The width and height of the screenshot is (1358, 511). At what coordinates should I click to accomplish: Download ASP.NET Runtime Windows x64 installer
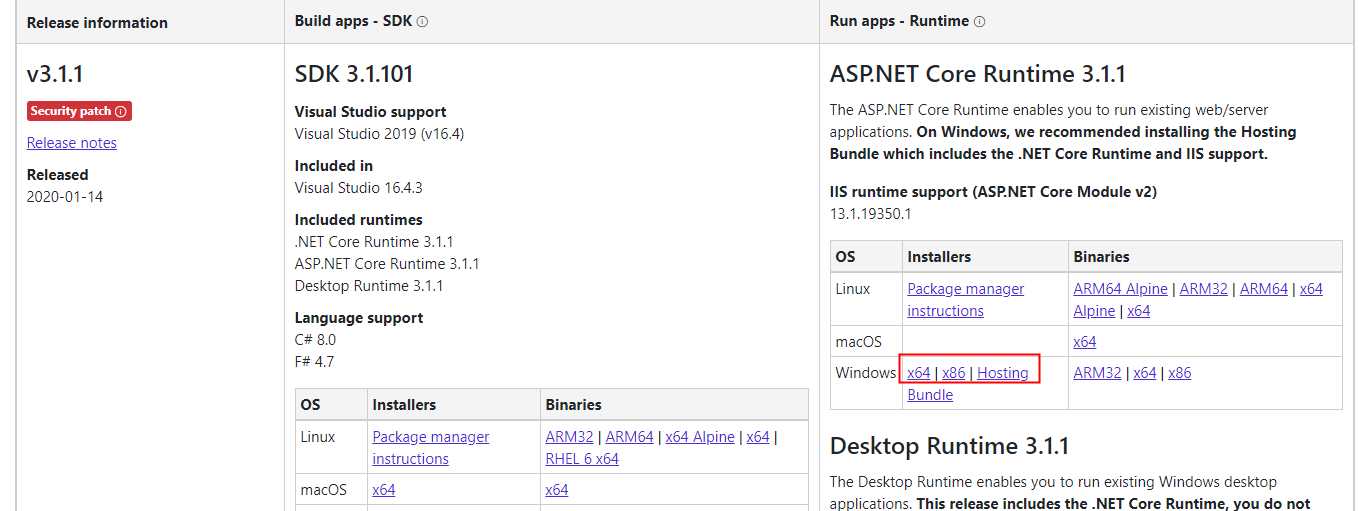(918, 373)
